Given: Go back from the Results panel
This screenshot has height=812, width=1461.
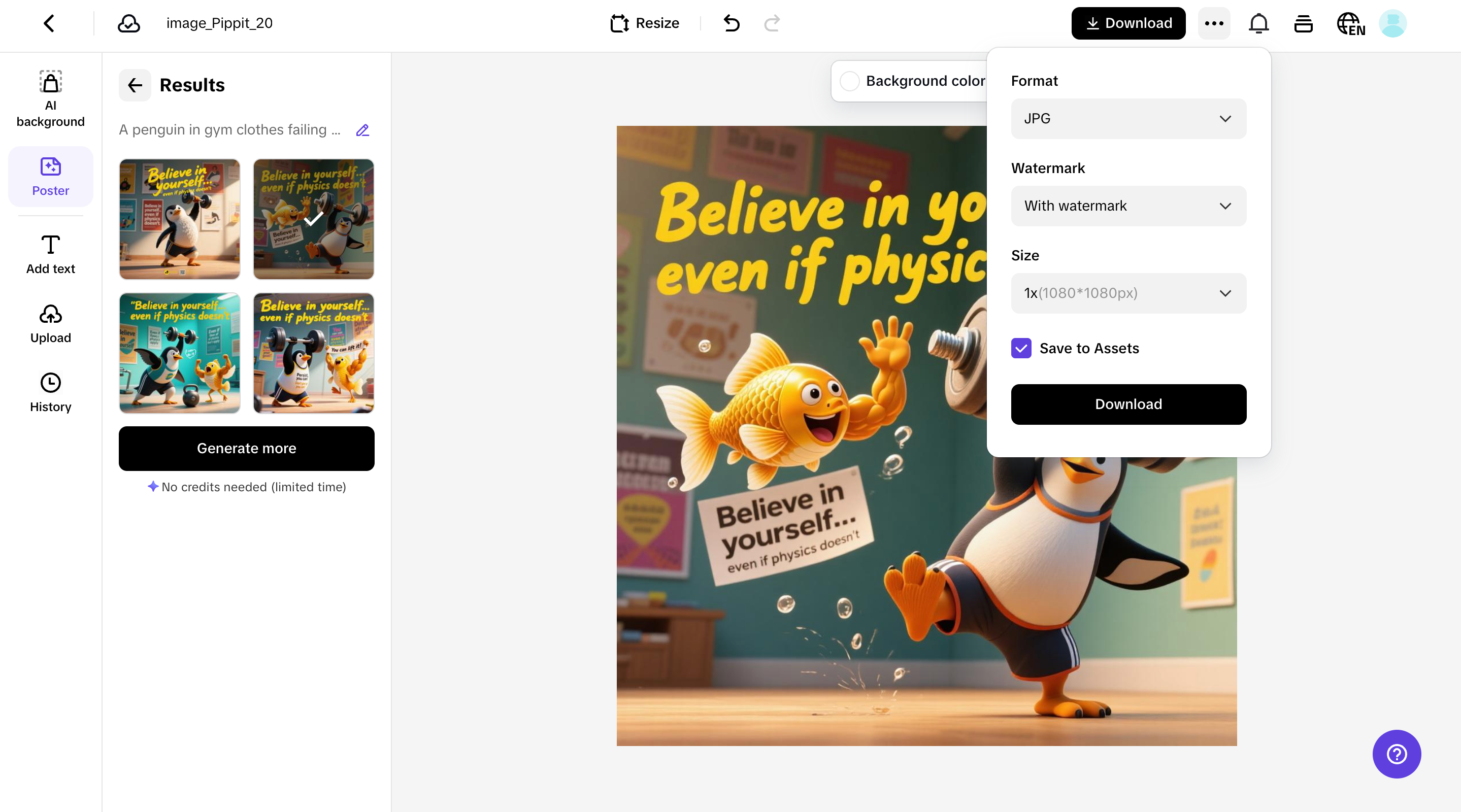Looking at the screenshot, I should [x=135, y=85].
